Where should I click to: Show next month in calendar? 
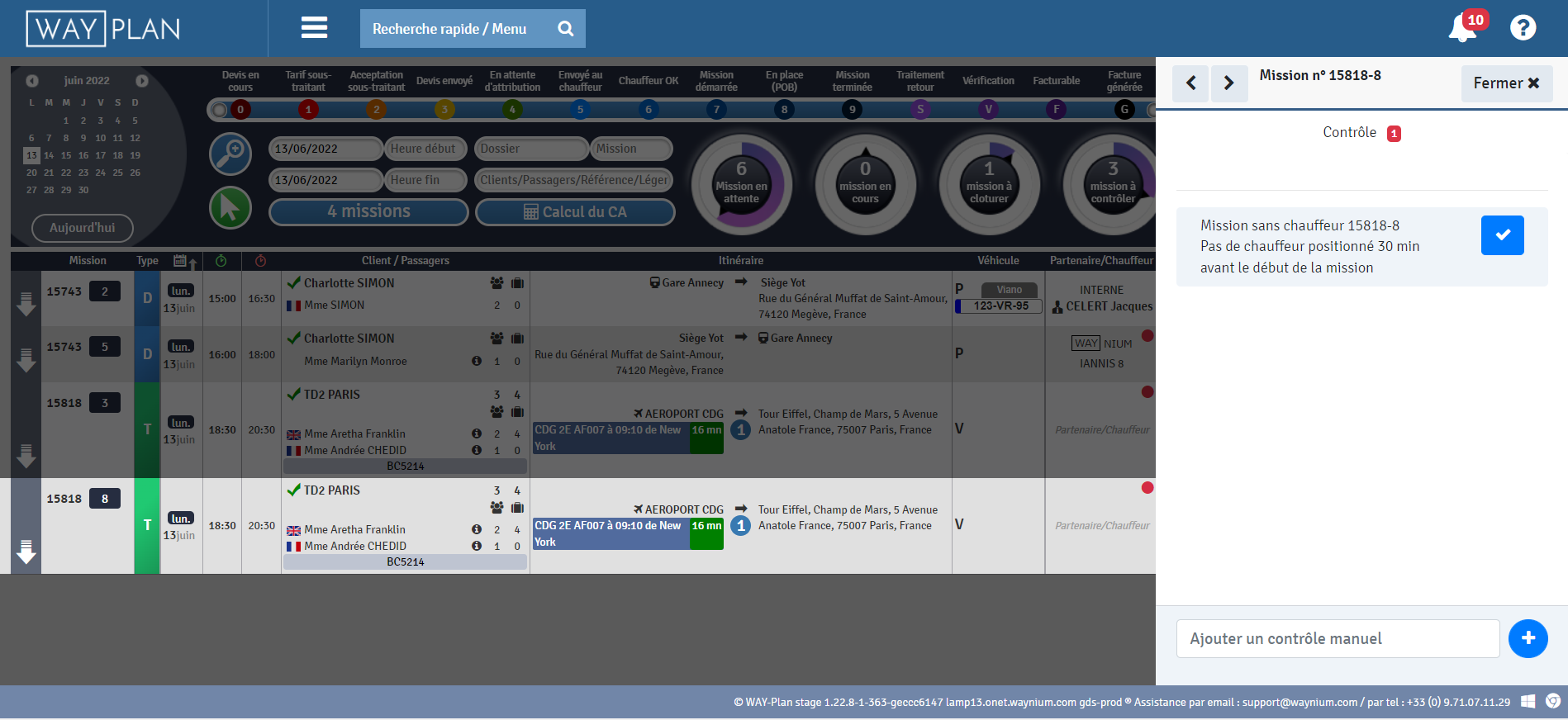coord(142,81)
